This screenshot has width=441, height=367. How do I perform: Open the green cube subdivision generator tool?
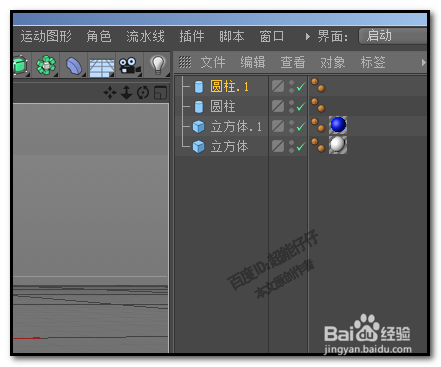point(20,65)
